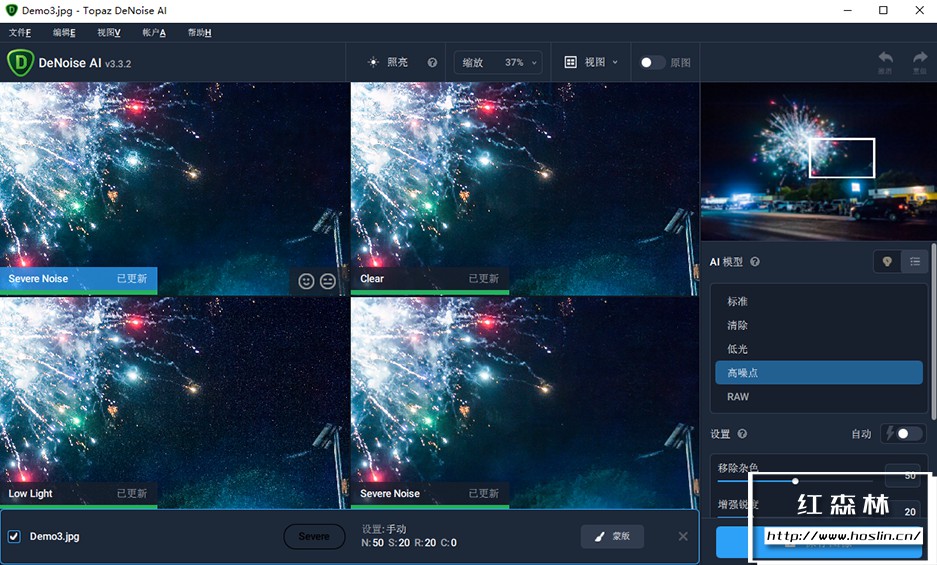The height and width of the screenshot is (565, 937).
Task: Undo the last change
Action: click(885, 62)
